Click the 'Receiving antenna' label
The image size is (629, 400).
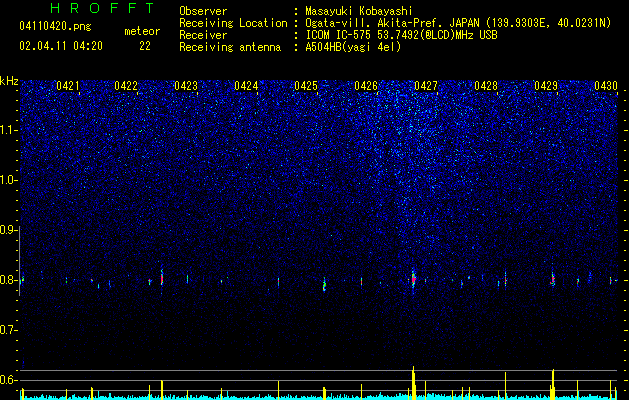[230, 47]
